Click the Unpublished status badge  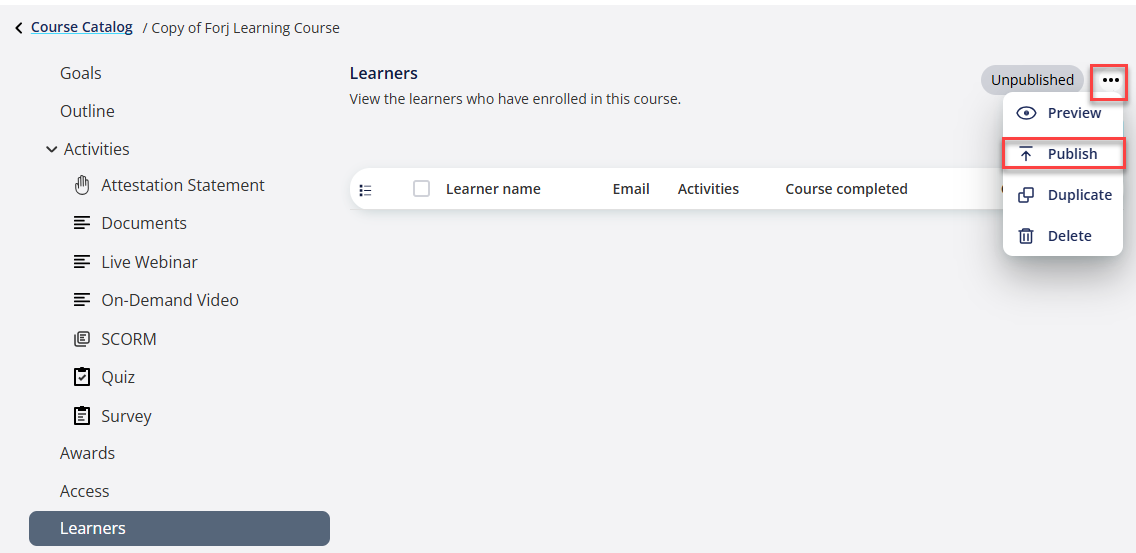click(x=1032, y=80)
